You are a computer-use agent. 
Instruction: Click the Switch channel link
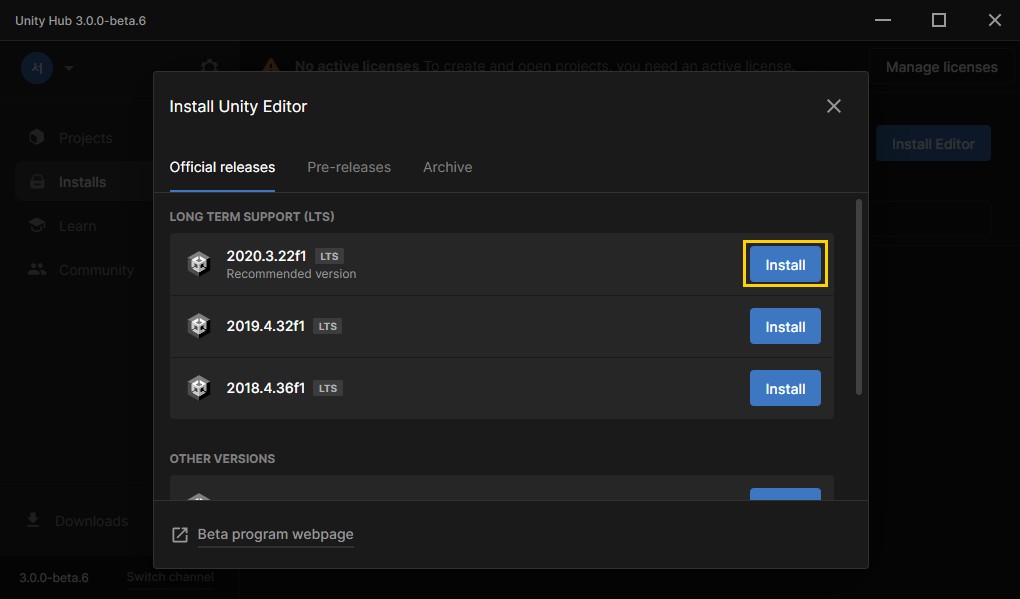coord(170,577)
